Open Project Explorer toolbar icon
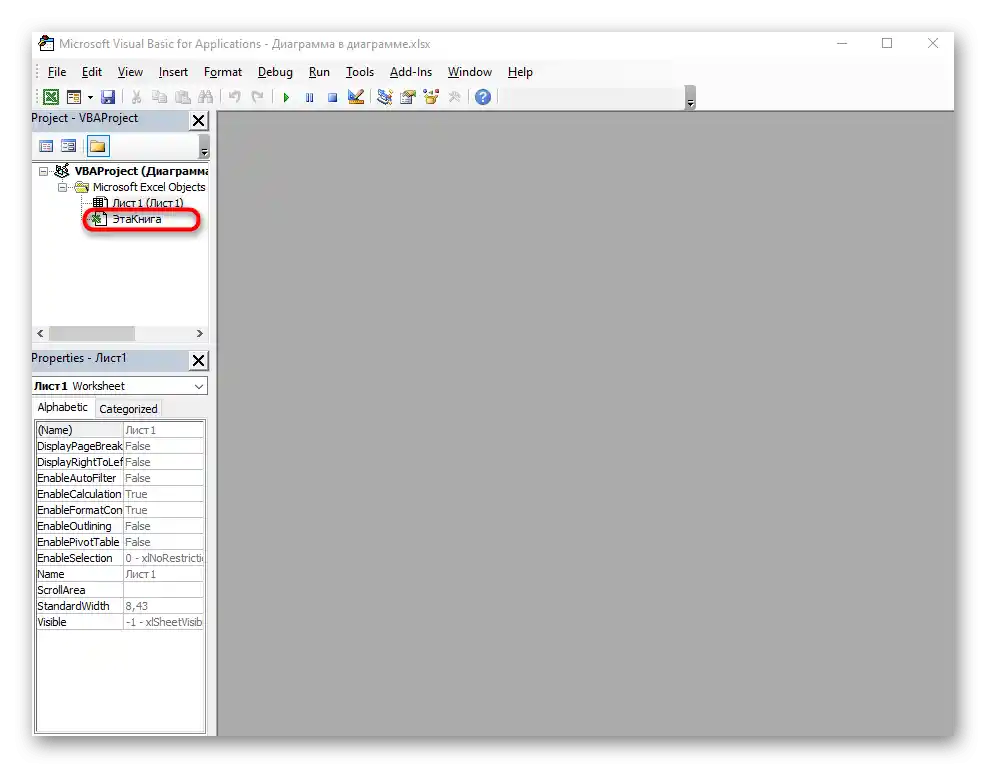Image resolution: width=986 pixels, height=768 pixels. (x=384, y=97)
